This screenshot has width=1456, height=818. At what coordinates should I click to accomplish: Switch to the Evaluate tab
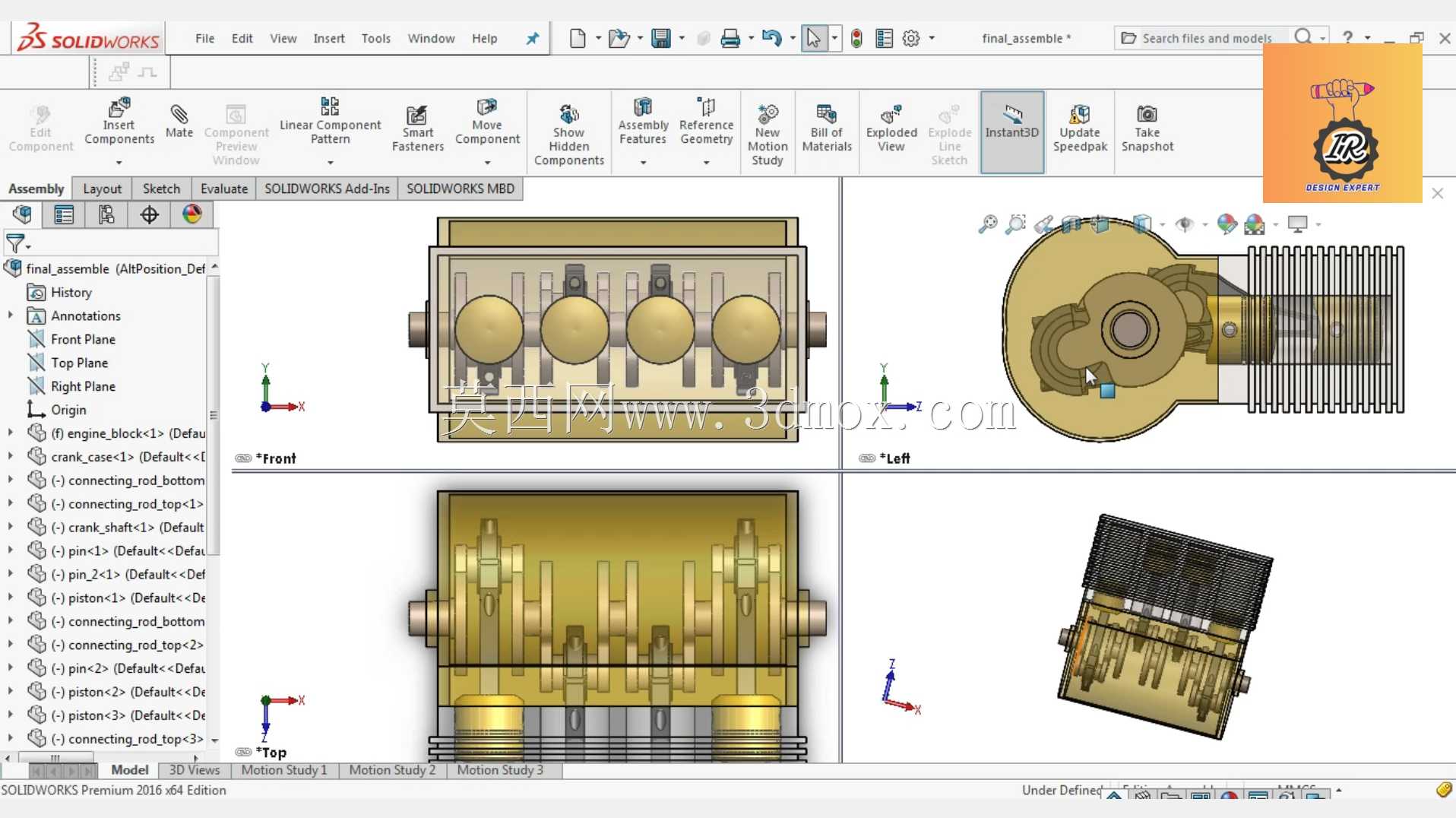tap(223, 189)
